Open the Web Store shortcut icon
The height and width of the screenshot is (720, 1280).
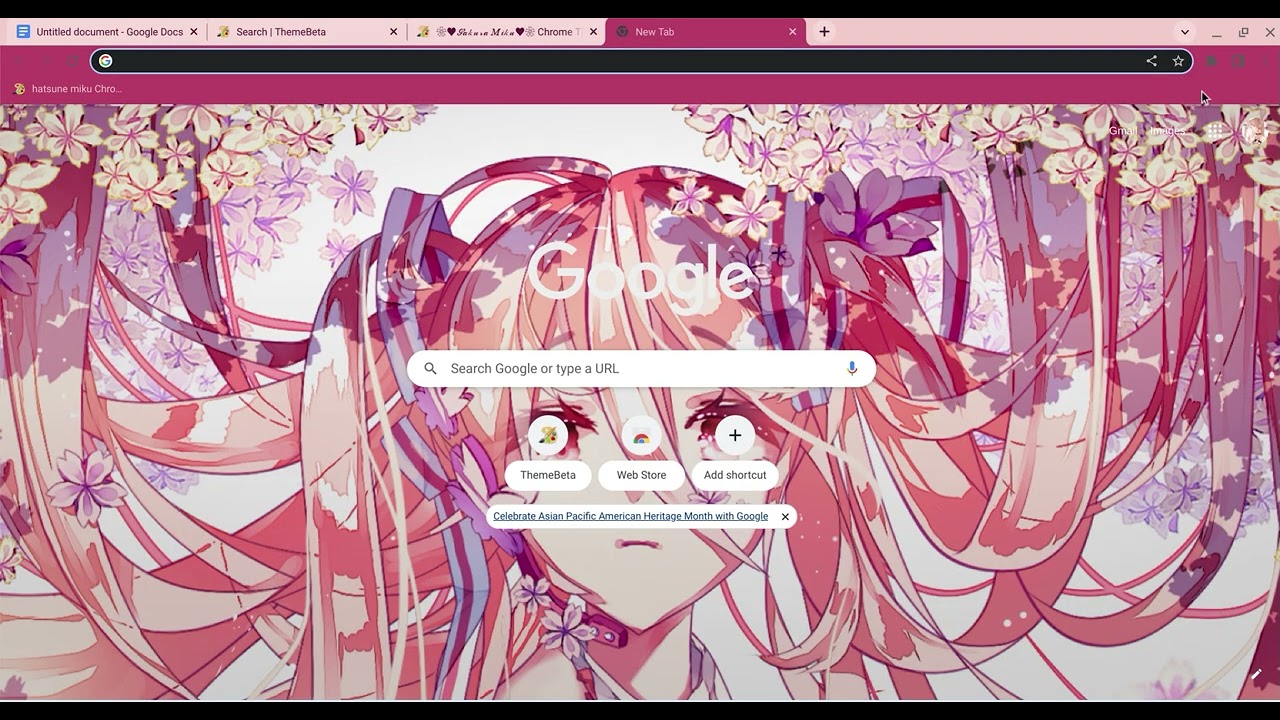click(641, 435)
